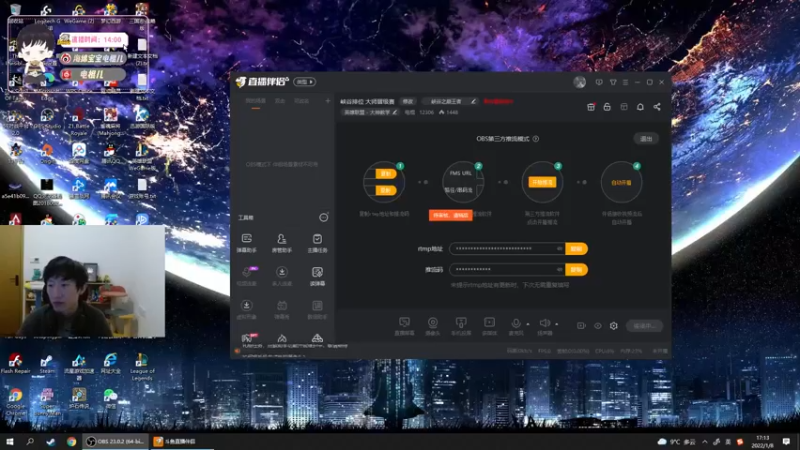Open the 房管助手 tool icon

point(282,243)
